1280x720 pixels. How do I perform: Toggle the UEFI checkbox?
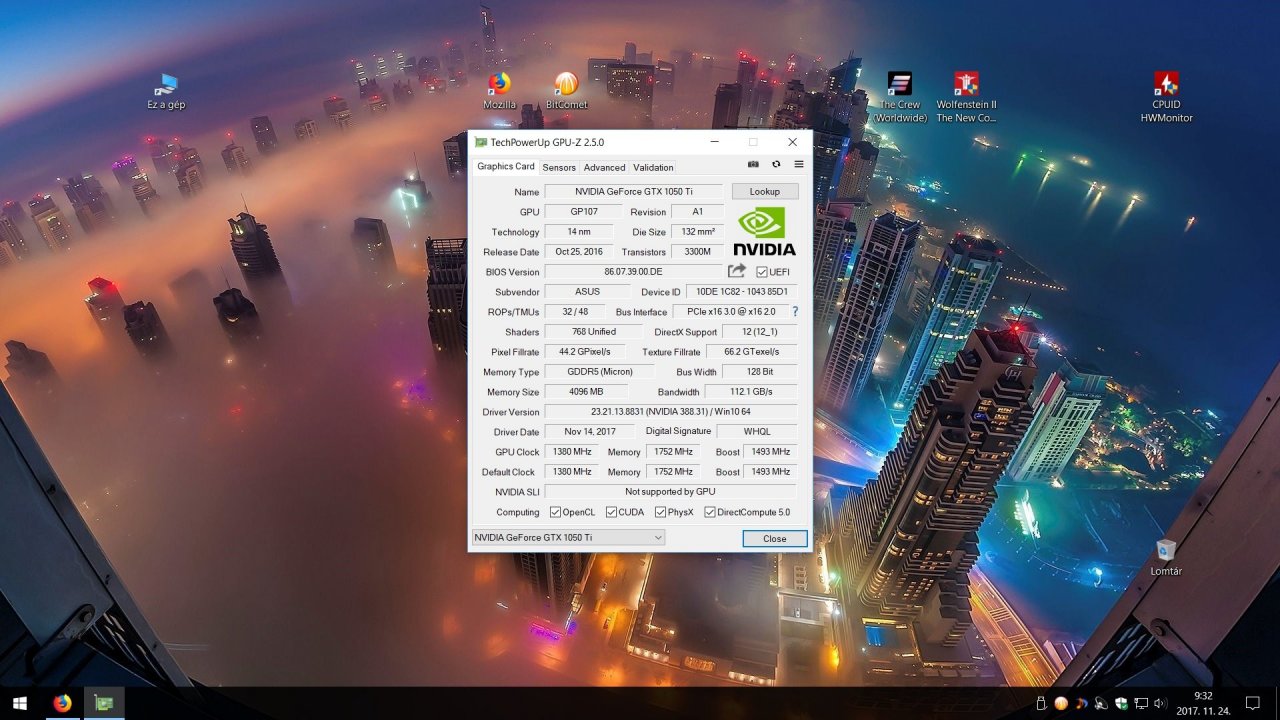tap(762, 272)
